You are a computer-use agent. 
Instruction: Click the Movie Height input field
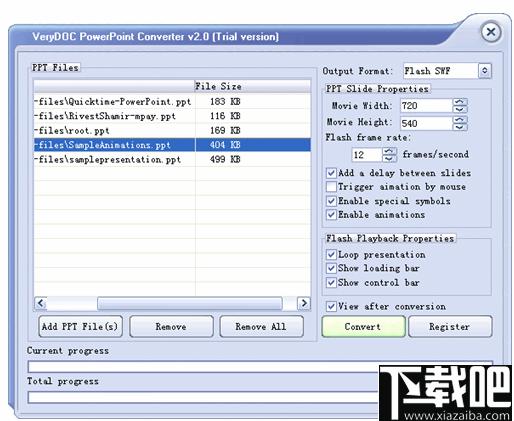tap(426, 123)
